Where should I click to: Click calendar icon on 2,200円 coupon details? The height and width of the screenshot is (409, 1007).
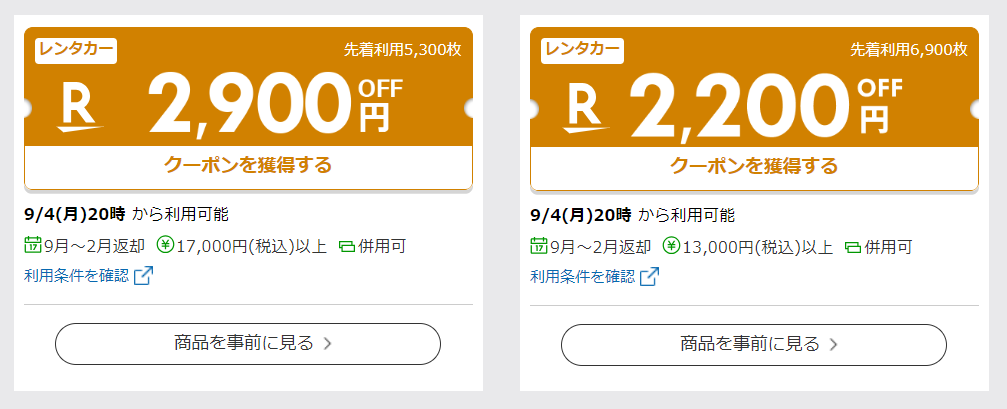[539, 247]
